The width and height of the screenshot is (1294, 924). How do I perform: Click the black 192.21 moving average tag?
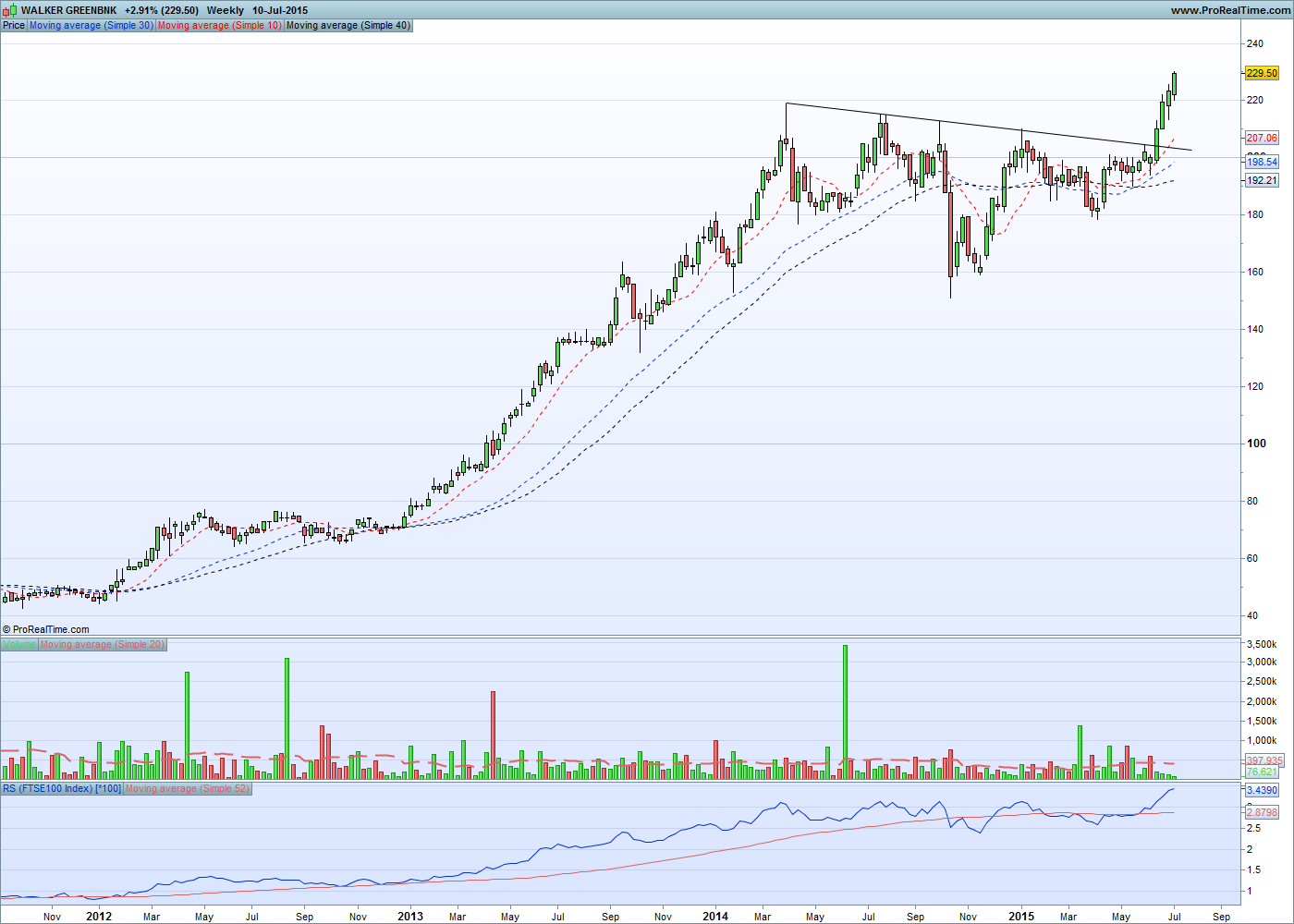(x=1262, y=180)
